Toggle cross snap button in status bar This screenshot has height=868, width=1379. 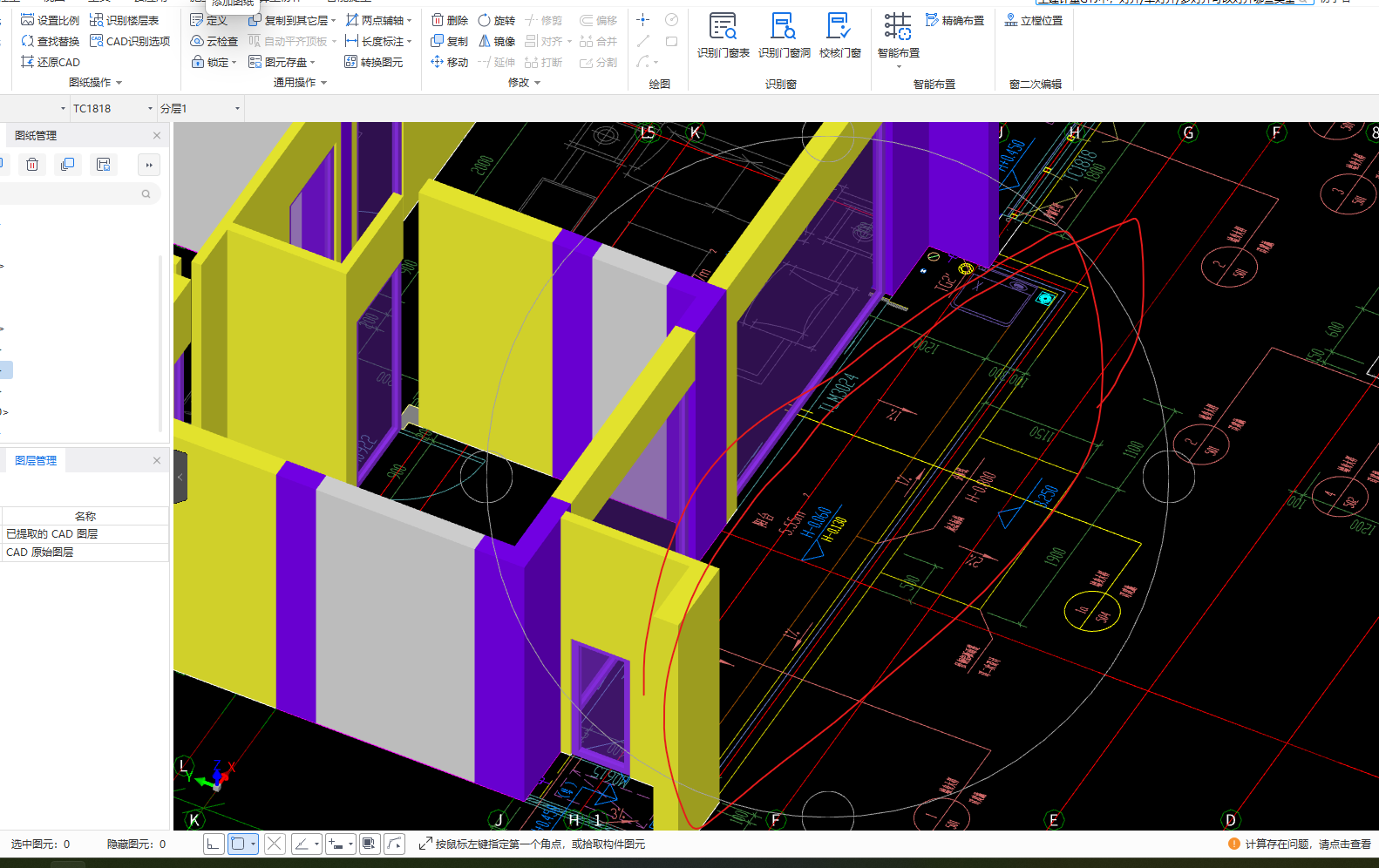275,844
